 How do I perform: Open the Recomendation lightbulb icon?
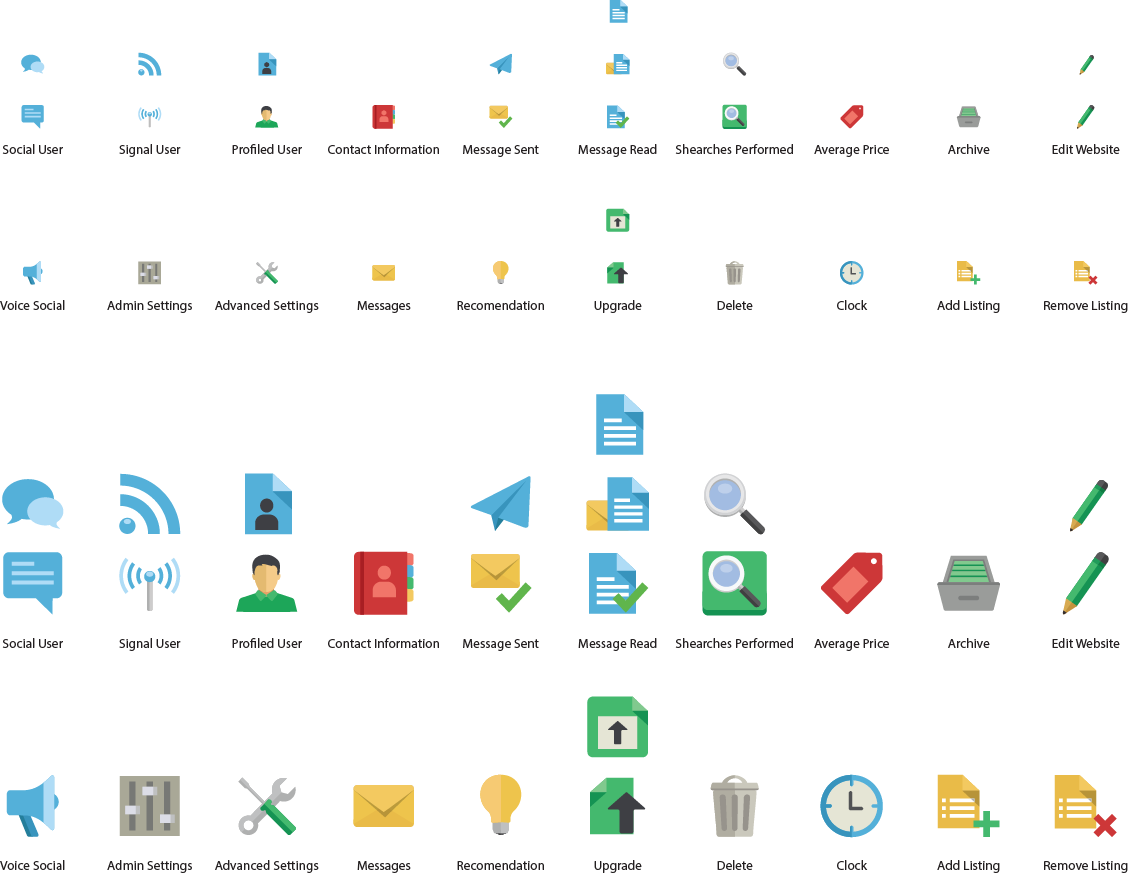click(x=500, y=805)
